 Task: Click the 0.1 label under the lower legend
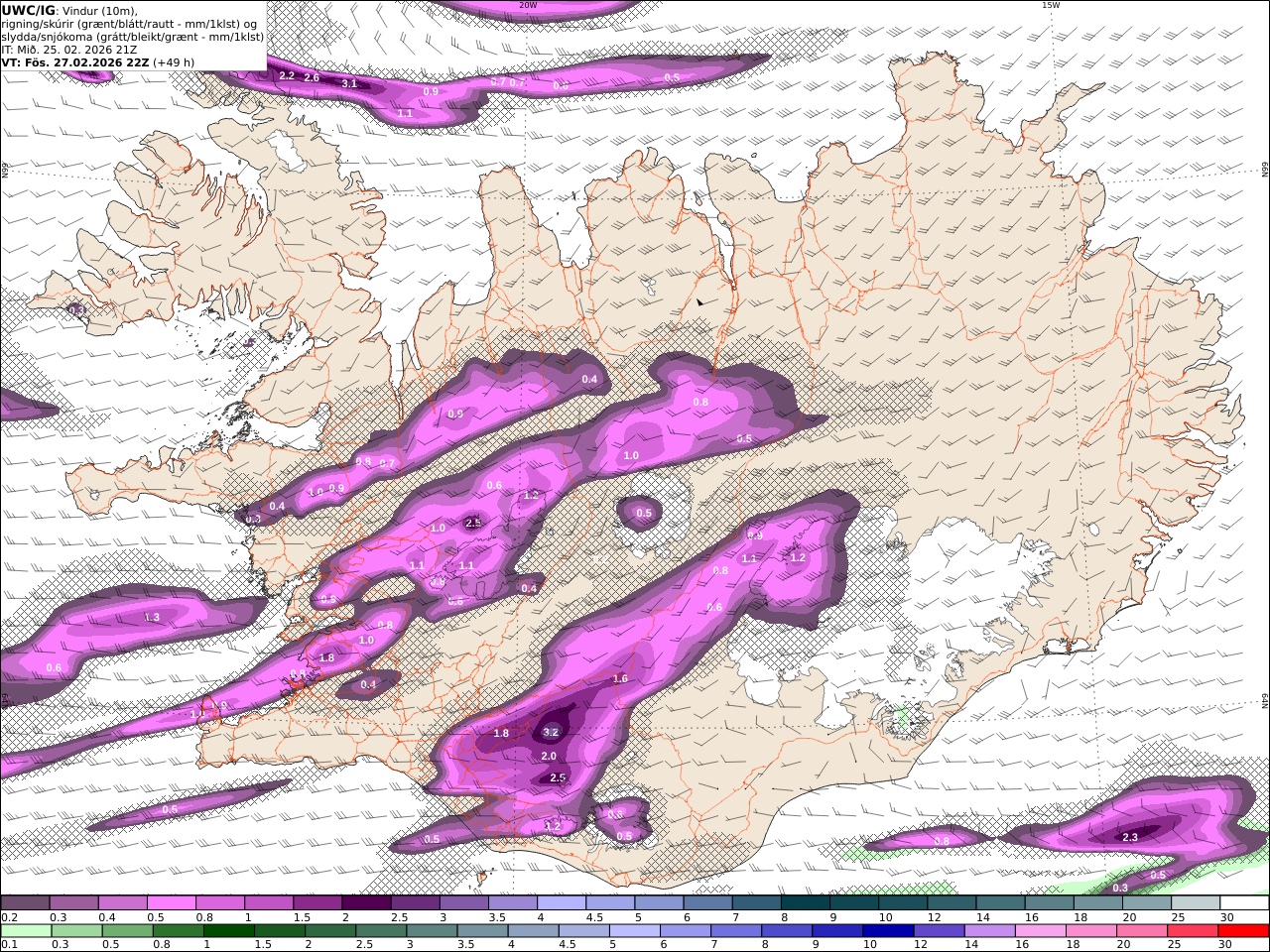click(7, 945)
